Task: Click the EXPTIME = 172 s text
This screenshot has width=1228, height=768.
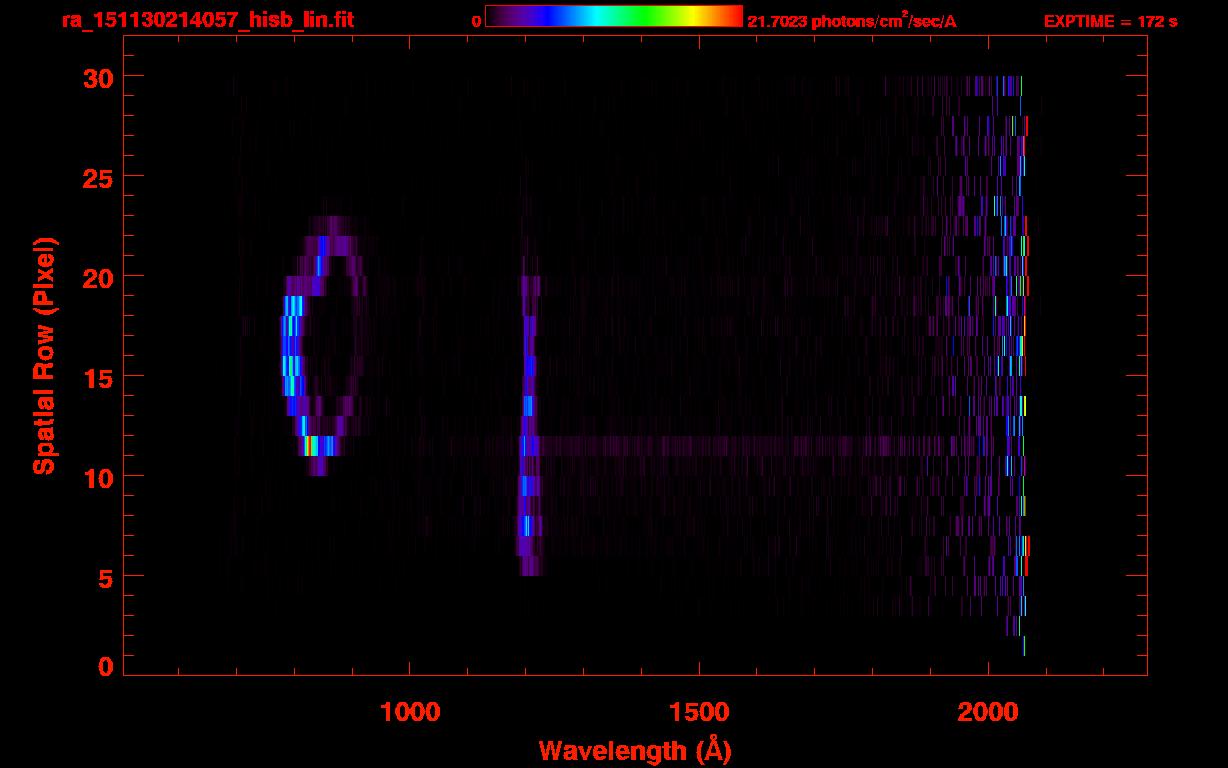Action: [x=1110, y=21]
